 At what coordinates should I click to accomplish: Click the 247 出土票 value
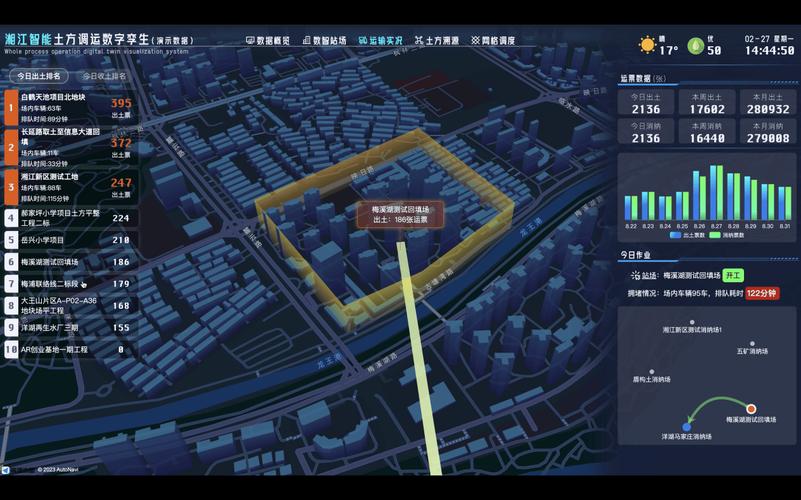121,183
